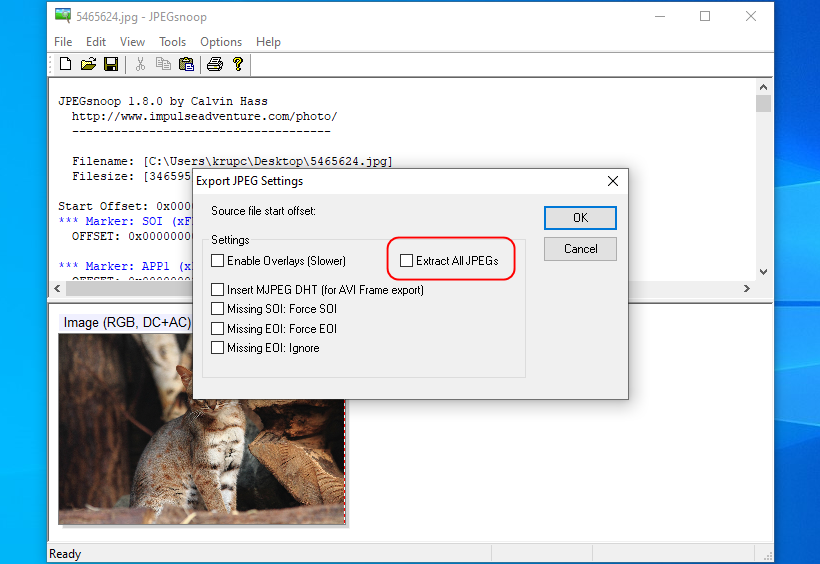Screen dimensions: 820x564
Task: Open the Tools menu
Action: point(173,42)
